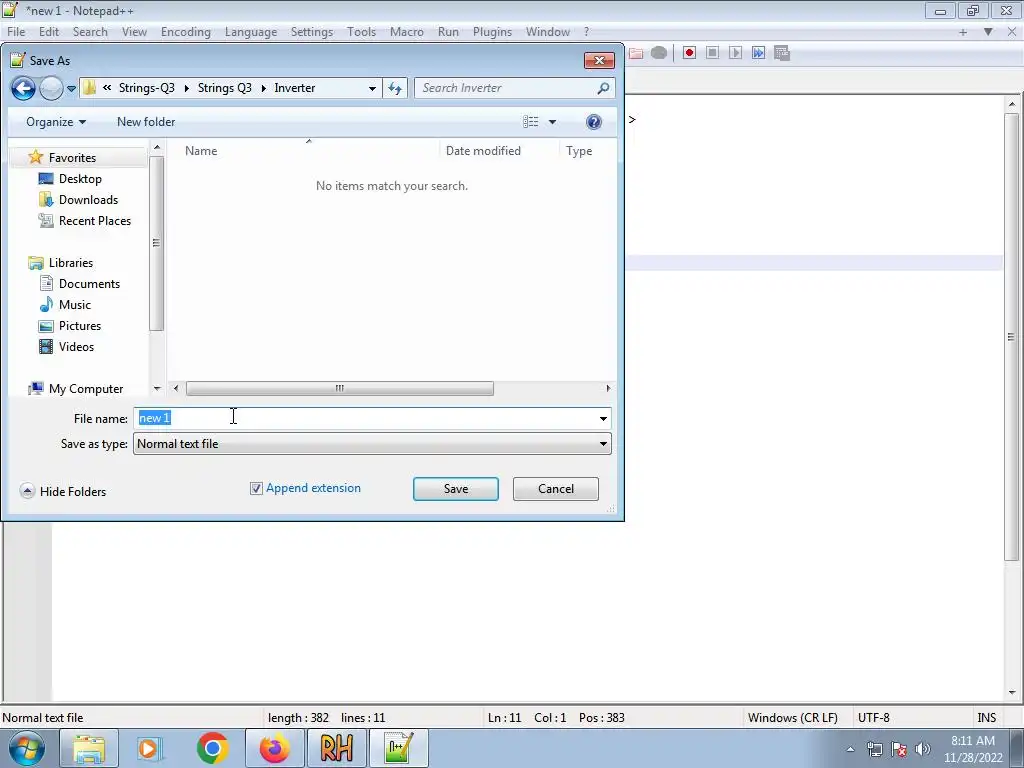Click the Save Current Recorded Macro icon
Screen dimensions: 1024x768
782,53
